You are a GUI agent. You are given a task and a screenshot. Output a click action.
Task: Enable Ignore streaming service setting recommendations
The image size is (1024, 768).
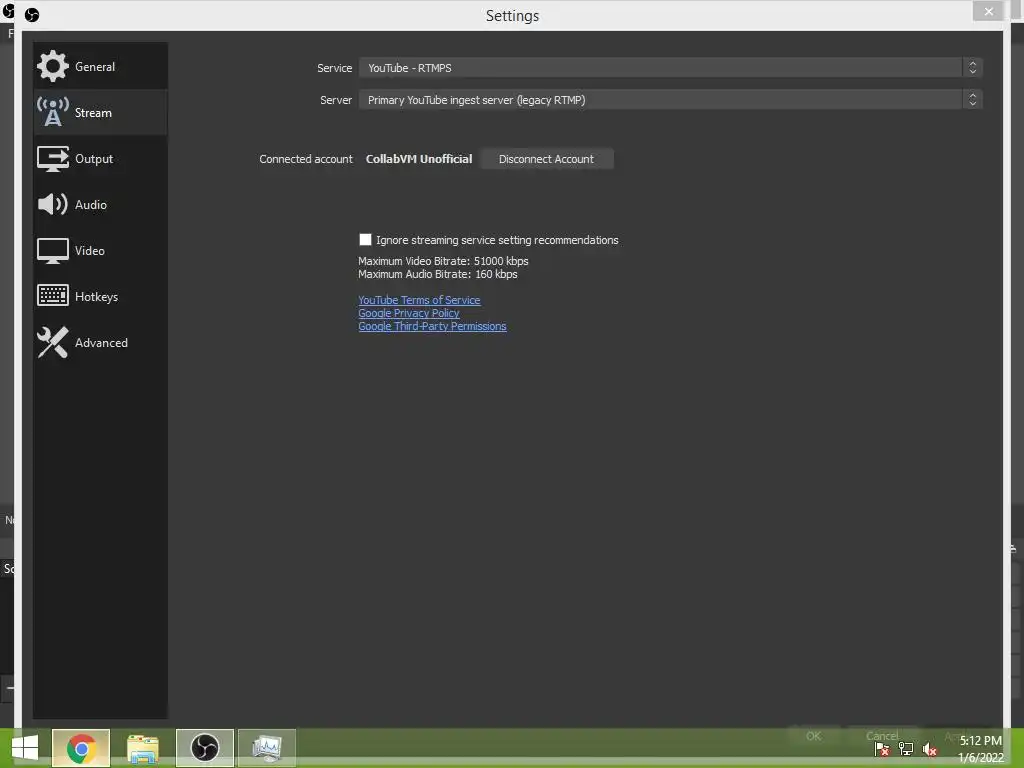pos(365,240)
